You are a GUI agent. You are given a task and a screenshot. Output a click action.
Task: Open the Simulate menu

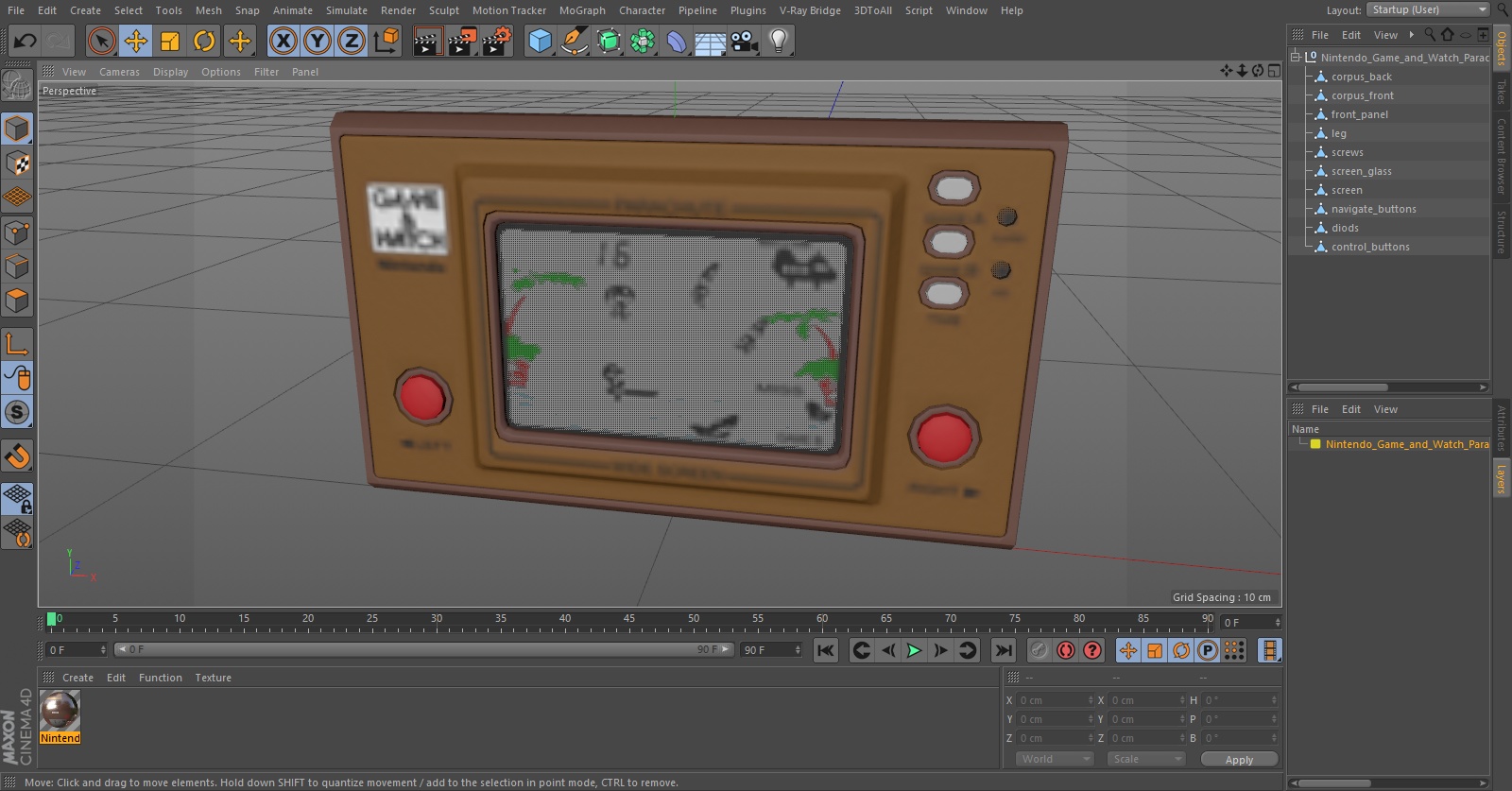tap(346, 10)
